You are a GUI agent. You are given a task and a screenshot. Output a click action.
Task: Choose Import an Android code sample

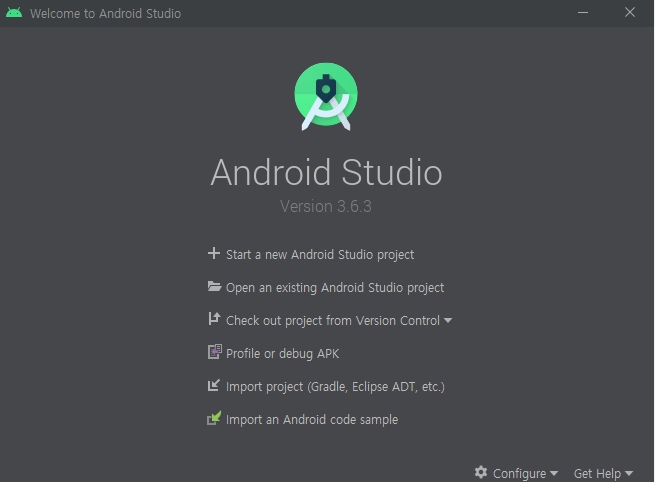(312, 419)
